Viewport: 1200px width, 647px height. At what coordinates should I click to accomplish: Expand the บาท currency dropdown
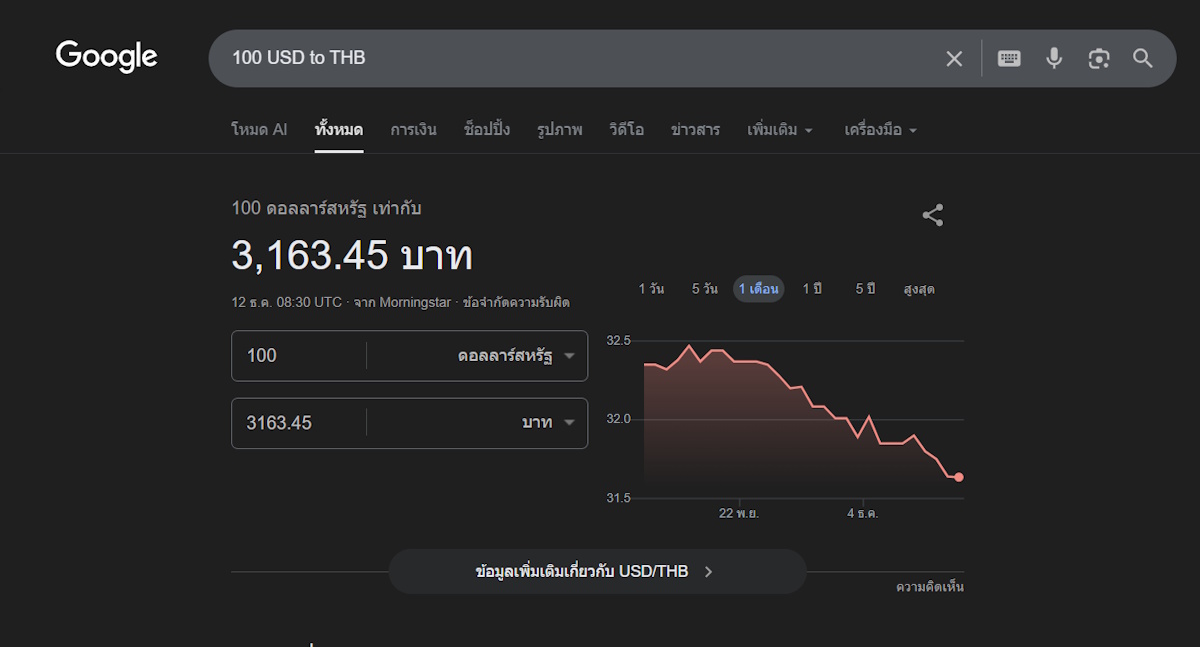click(x=548, y=423)
